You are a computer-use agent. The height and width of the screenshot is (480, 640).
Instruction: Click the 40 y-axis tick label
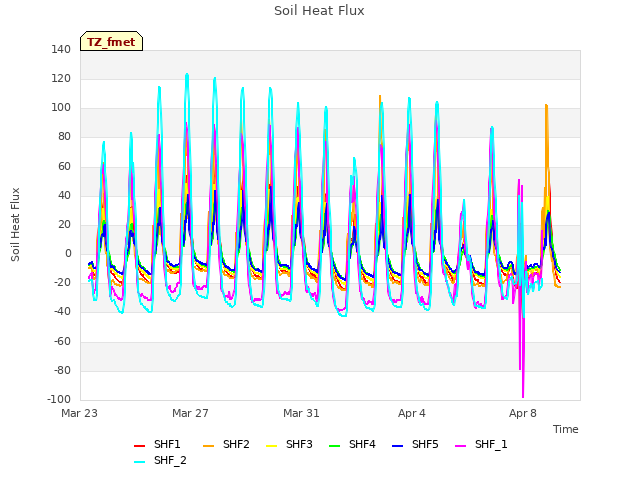pyautogui.click(x=64, y=195)
